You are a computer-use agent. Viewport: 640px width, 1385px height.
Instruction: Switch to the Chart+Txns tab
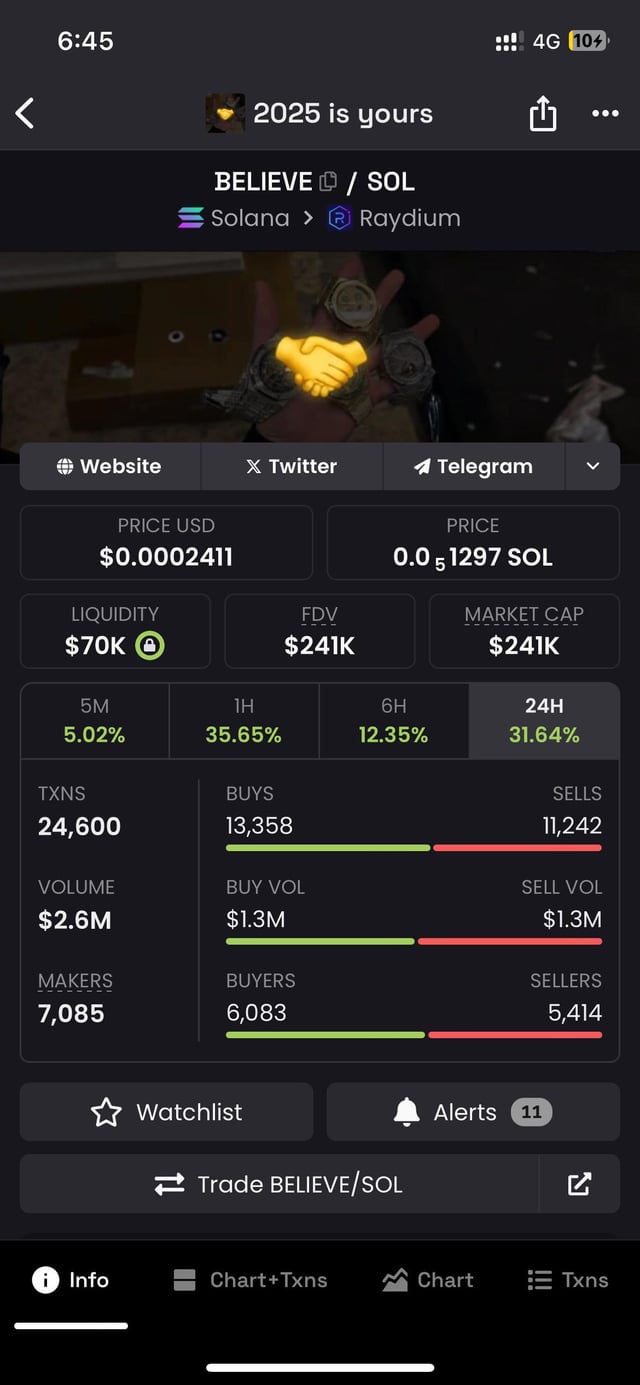click(x=250, y=1280)
